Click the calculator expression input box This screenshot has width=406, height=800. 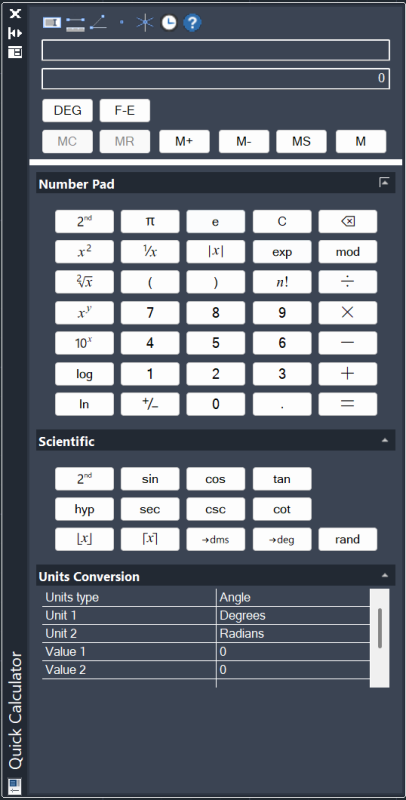(216, 51)
